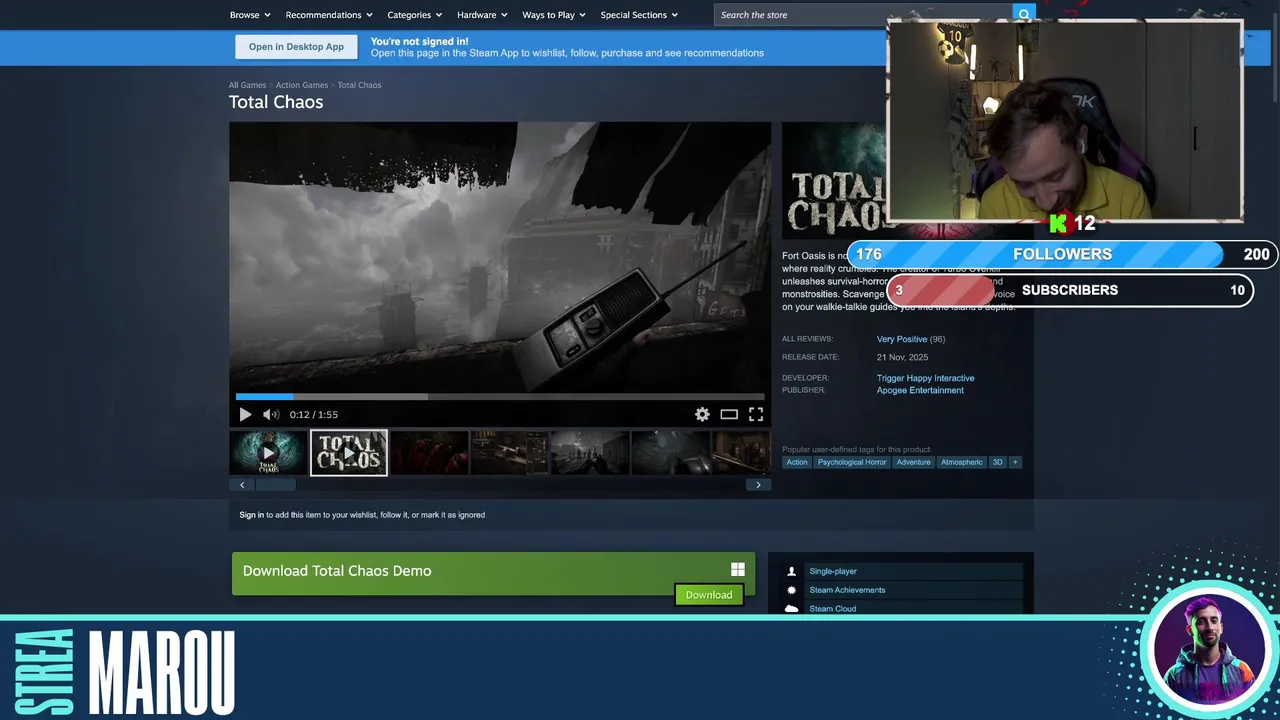The height and width of the screenshot is (720, 1280).
Task: Click the Windows platform icon
Action: (x=738, y=570)
